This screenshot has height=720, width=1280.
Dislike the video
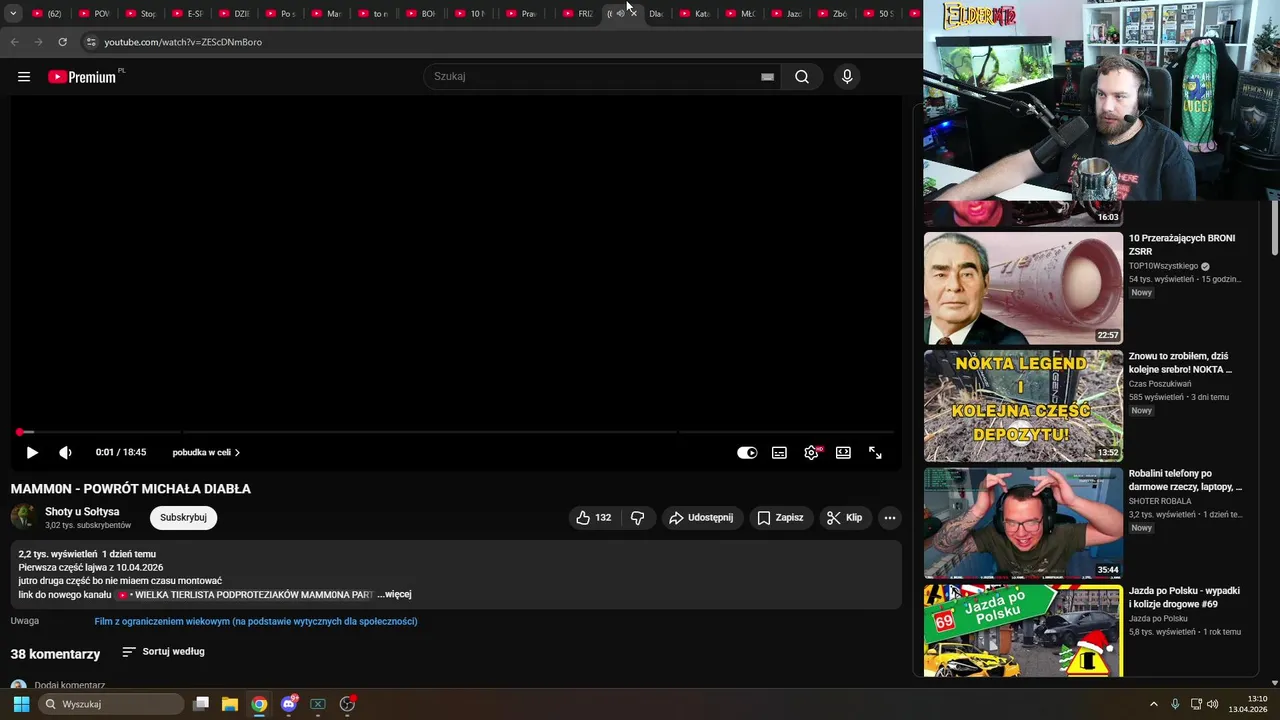pyautogui.click(x=637, y=518)
